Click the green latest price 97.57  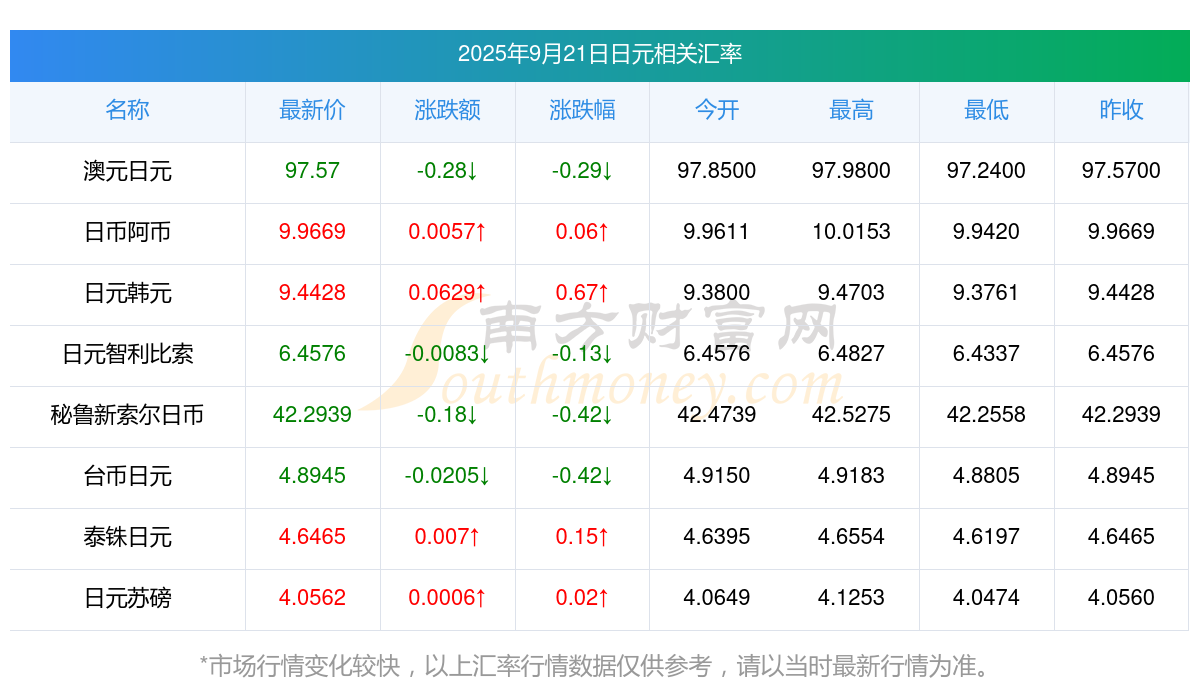pos(313,171)
